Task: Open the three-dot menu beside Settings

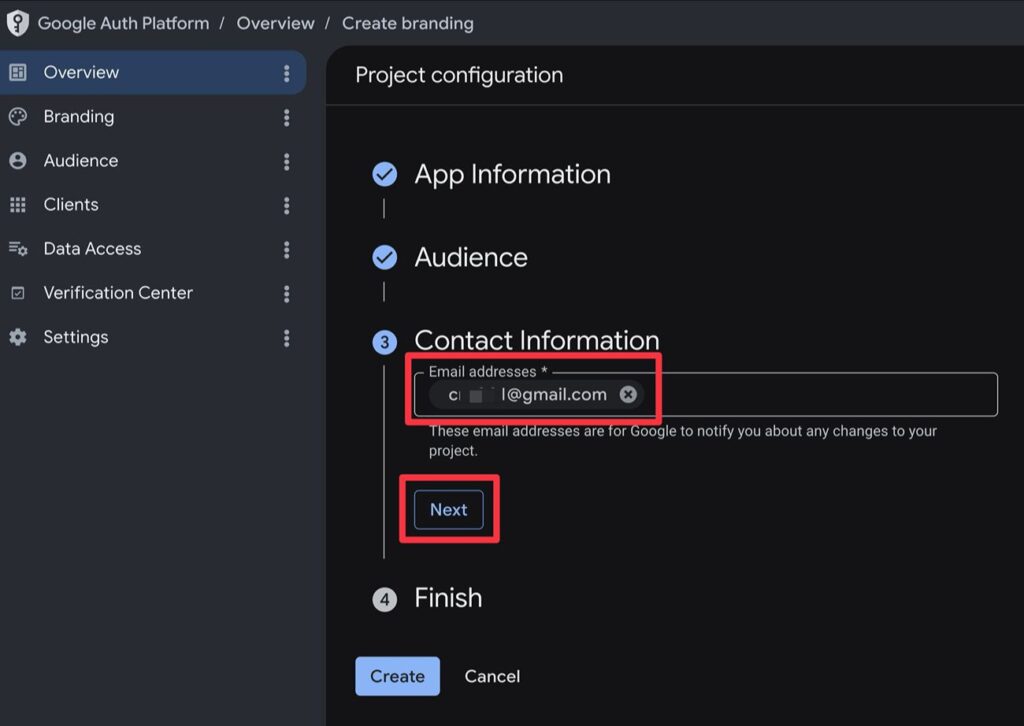Action: [x=286, y=338]
